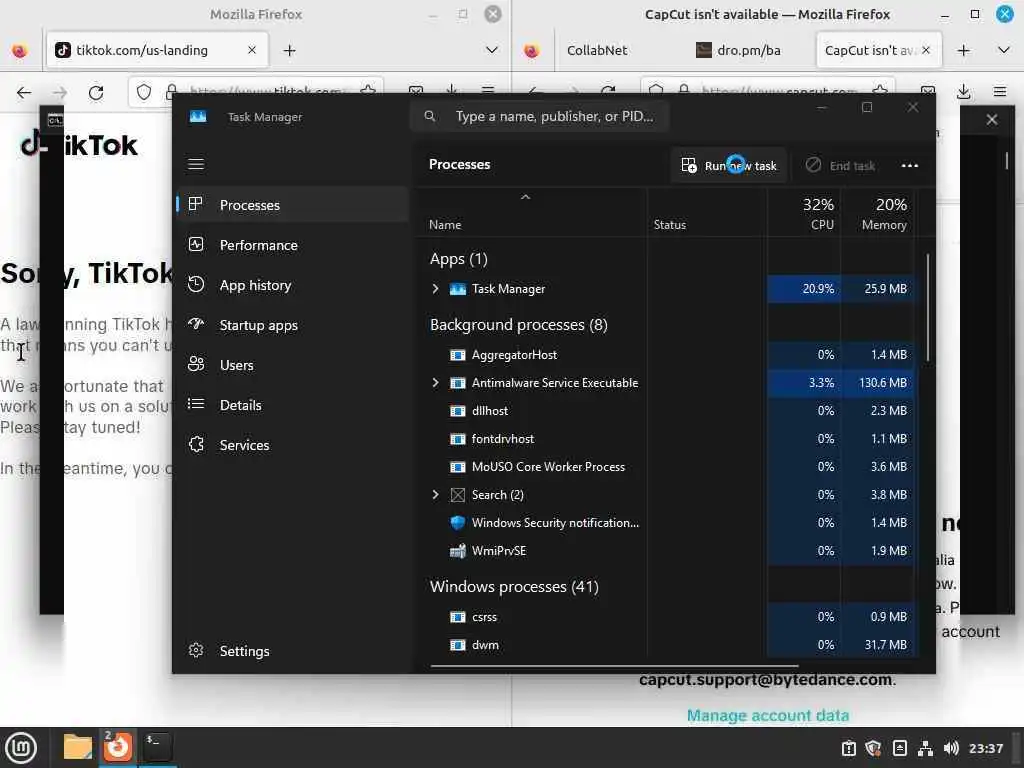
Task: Open new tab in CapCut Firefox window
Action: 963,50
